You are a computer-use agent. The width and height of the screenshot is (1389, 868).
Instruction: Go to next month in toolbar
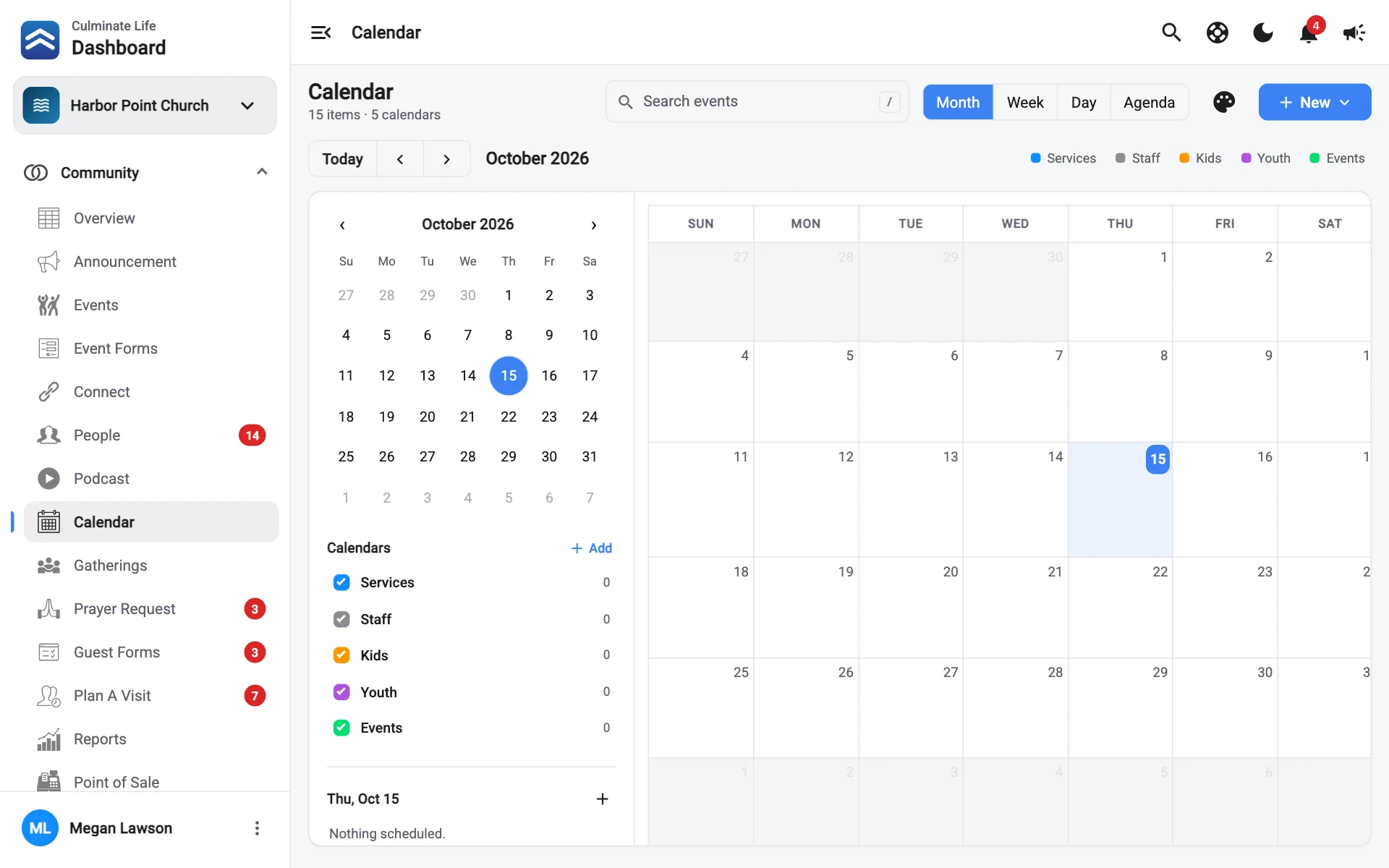click(x=447, y=159)
